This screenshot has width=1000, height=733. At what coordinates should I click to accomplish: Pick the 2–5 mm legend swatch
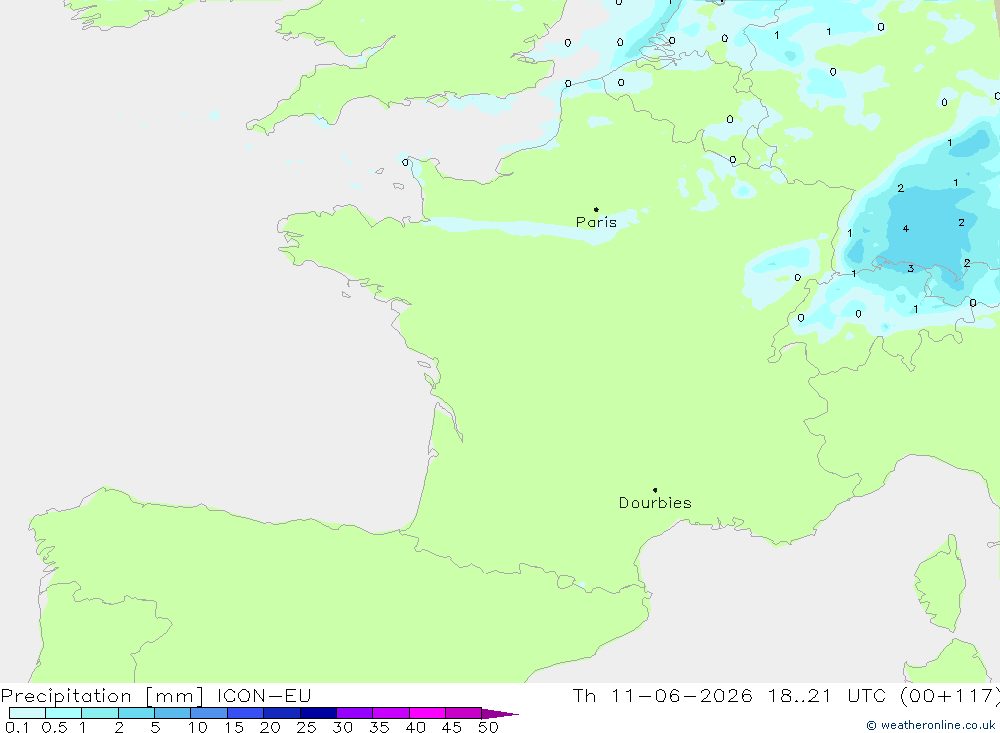(136, 713)
